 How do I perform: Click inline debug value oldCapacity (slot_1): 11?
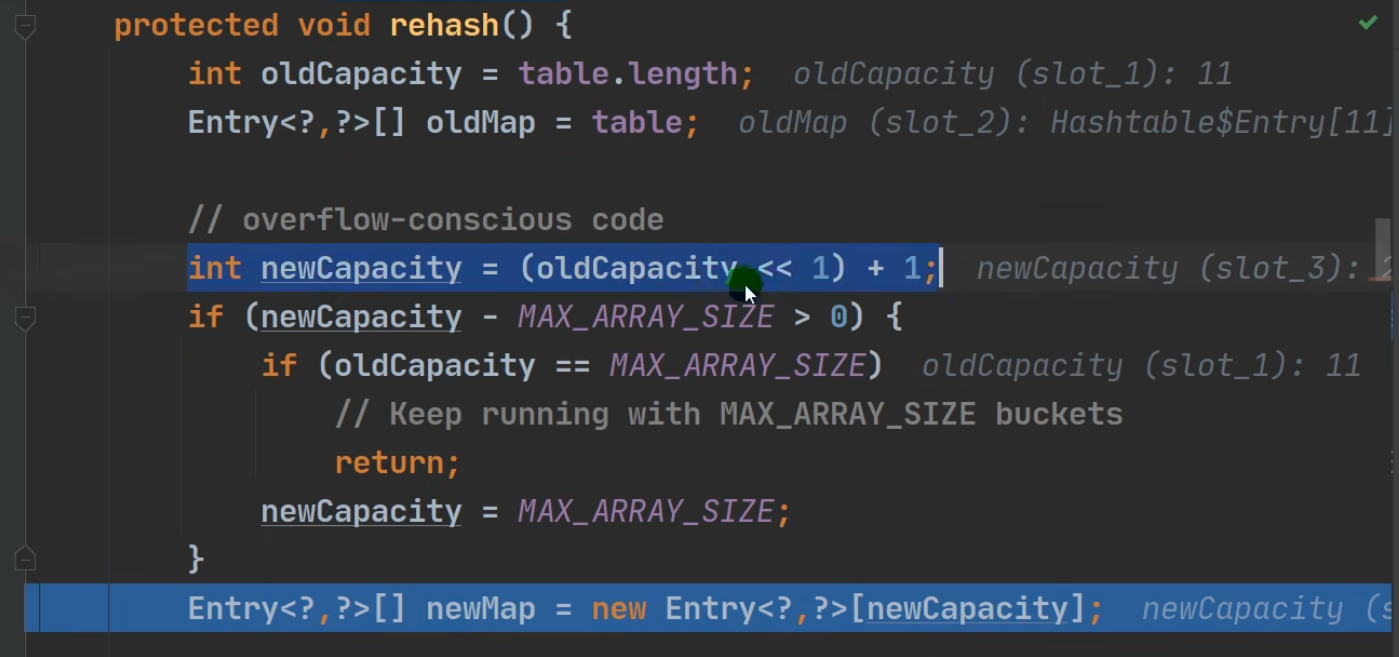[x=1010, y=73]
